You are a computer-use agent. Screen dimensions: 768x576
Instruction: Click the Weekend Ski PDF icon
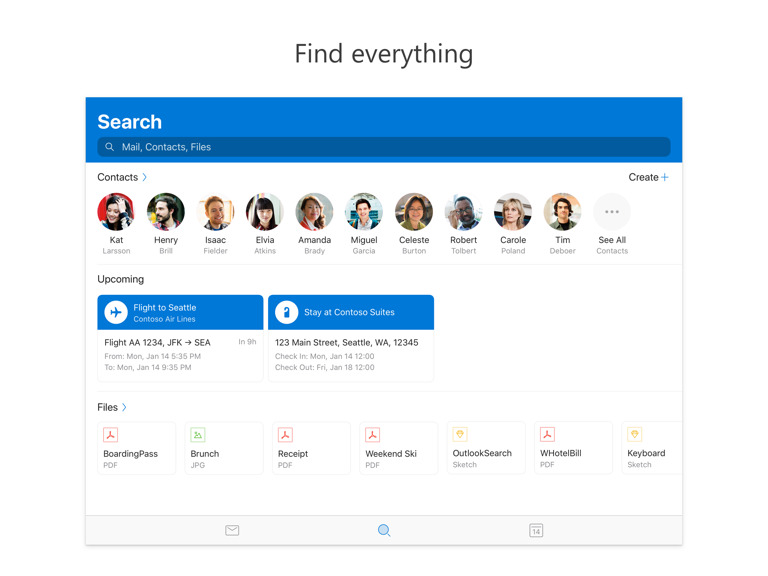pos(372,434)
